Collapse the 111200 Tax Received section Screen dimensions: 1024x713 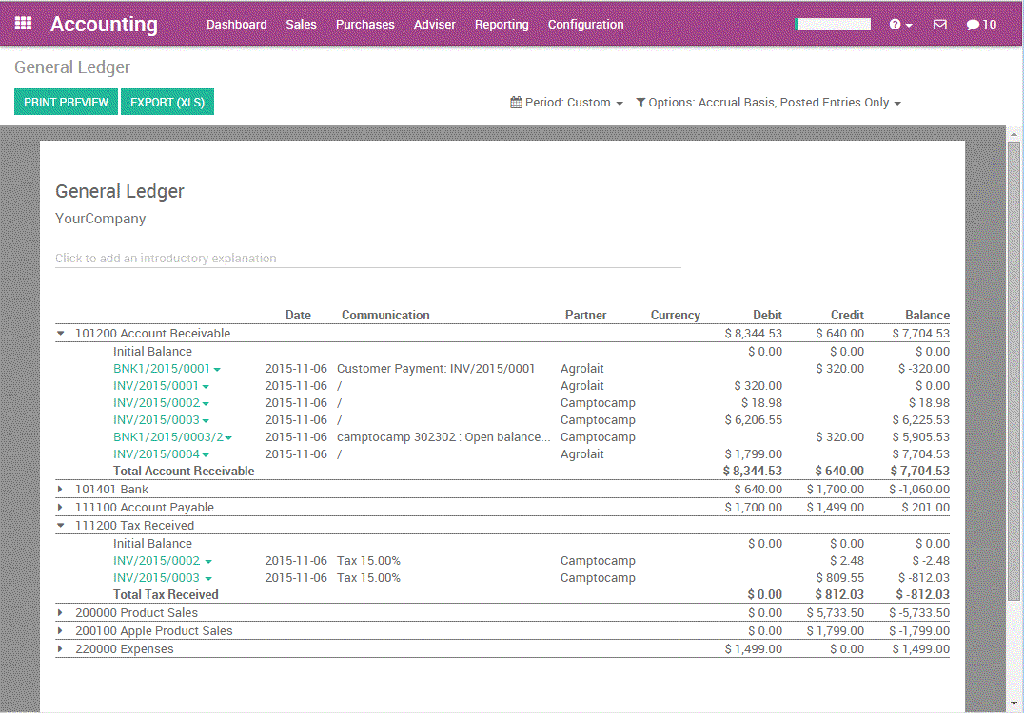[x=61, y=525]
